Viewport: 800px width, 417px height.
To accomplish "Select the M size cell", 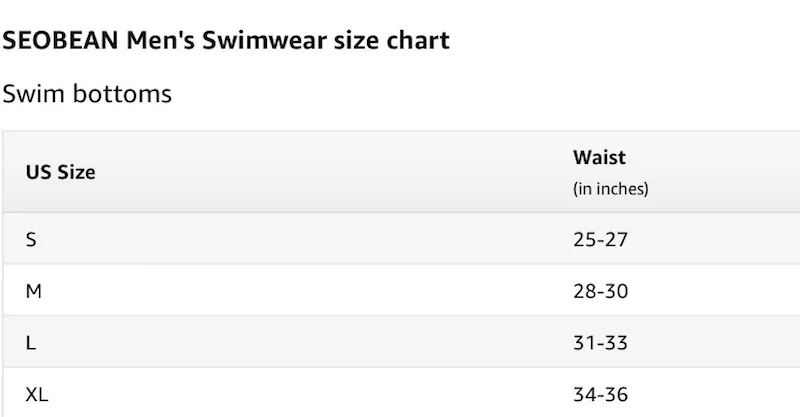I will tap(34, 291).
